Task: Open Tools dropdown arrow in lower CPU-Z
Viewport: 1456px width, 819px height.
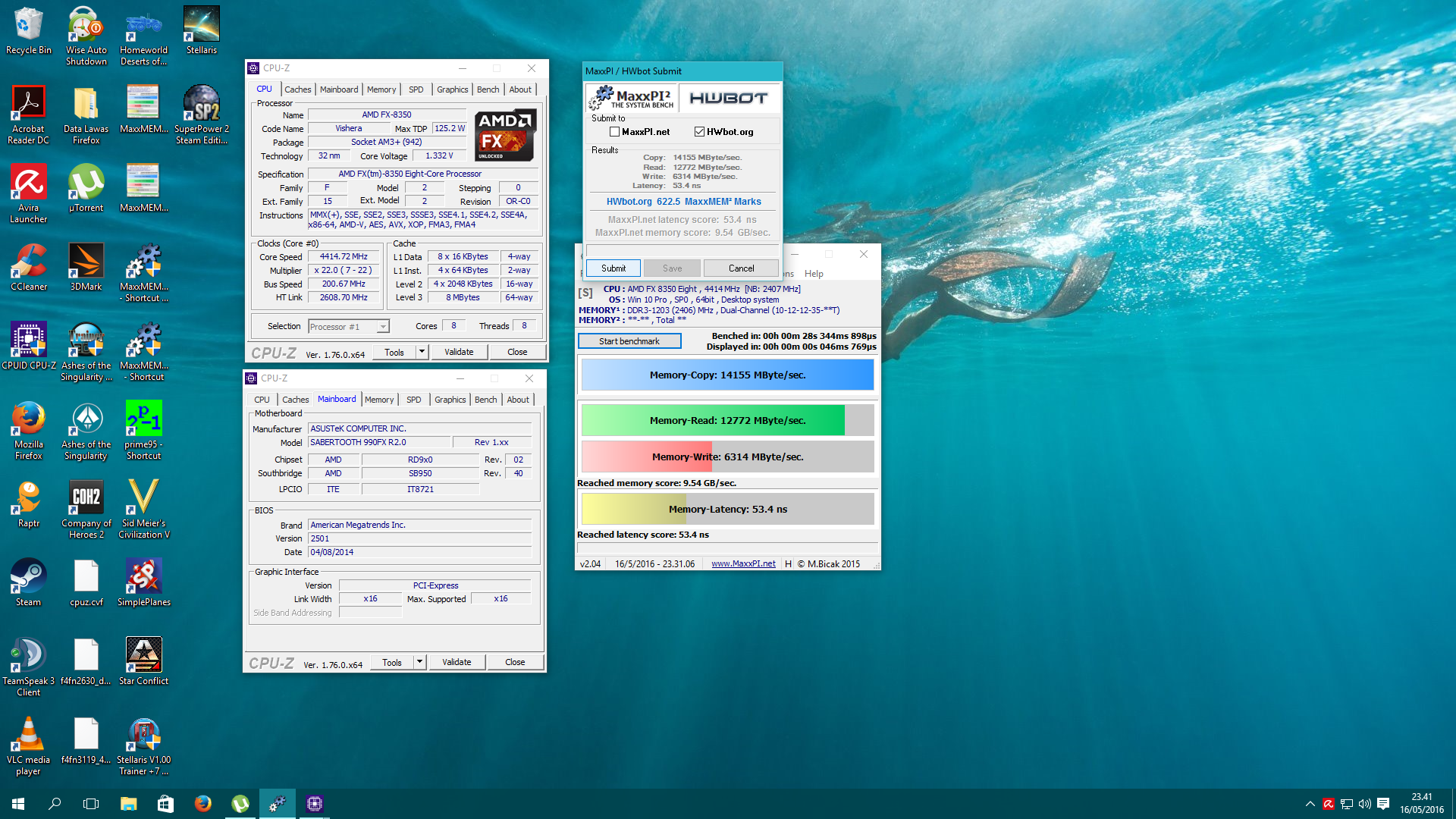Action: [419, 662]
